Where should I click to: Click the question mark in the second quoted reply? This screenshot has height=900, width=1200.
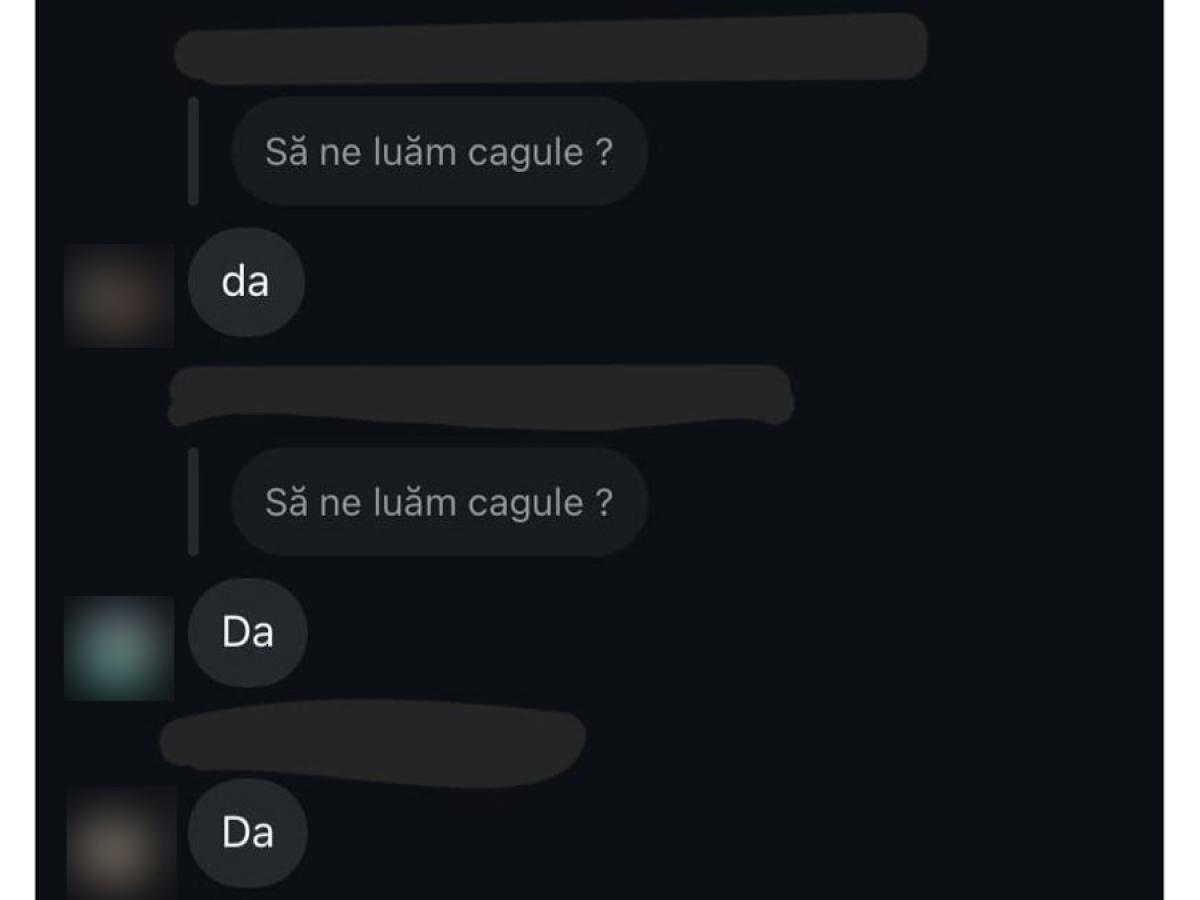[x=603, y=503]
